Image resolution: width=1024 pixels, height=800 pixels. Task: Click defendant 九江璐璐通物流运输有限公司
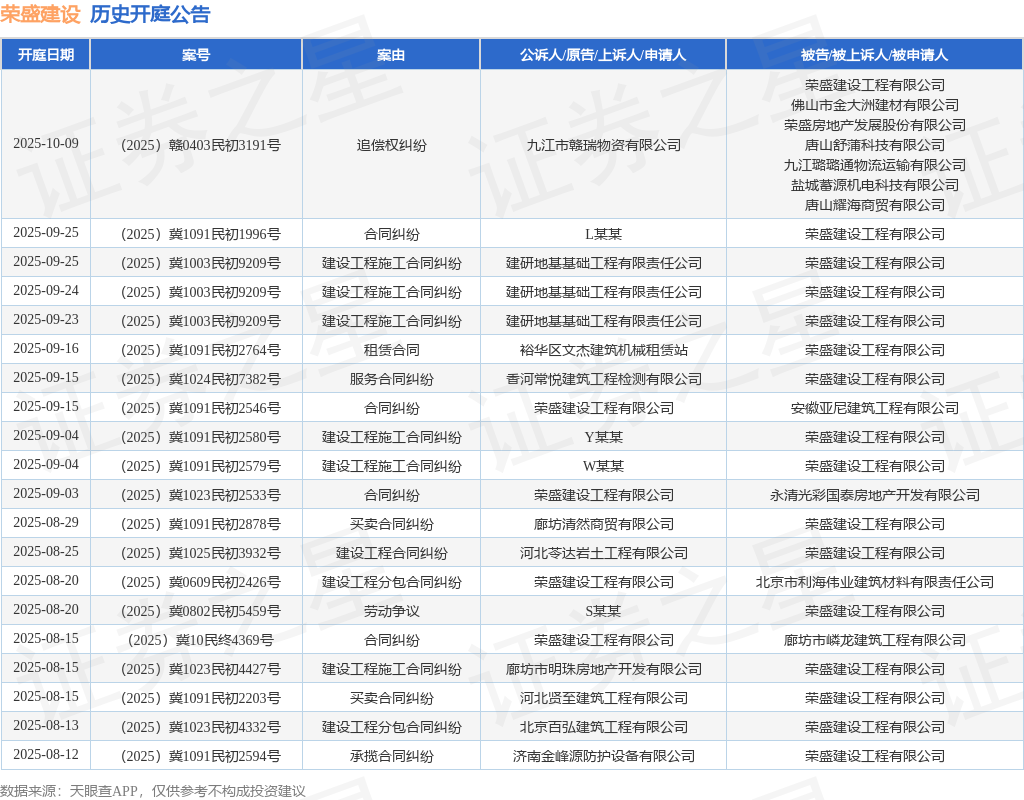(874, 165)
